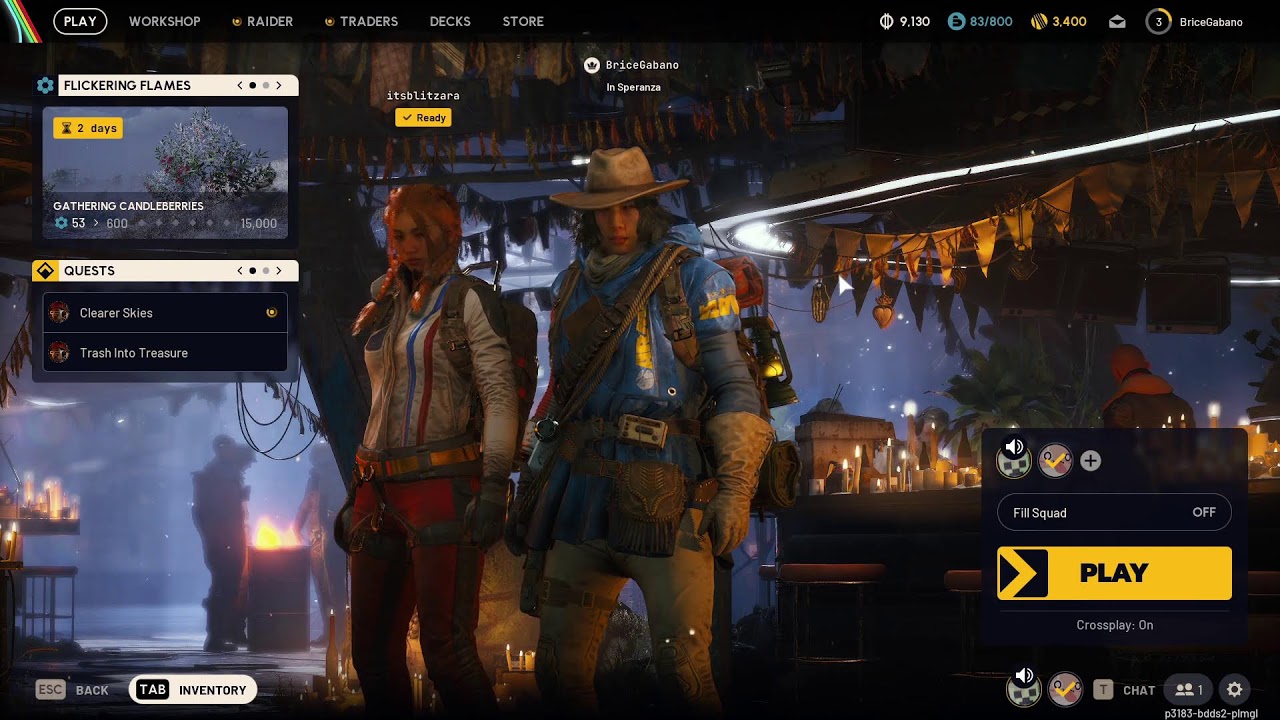Open CHAT from the bottom bar

[x=1139, y=690]
